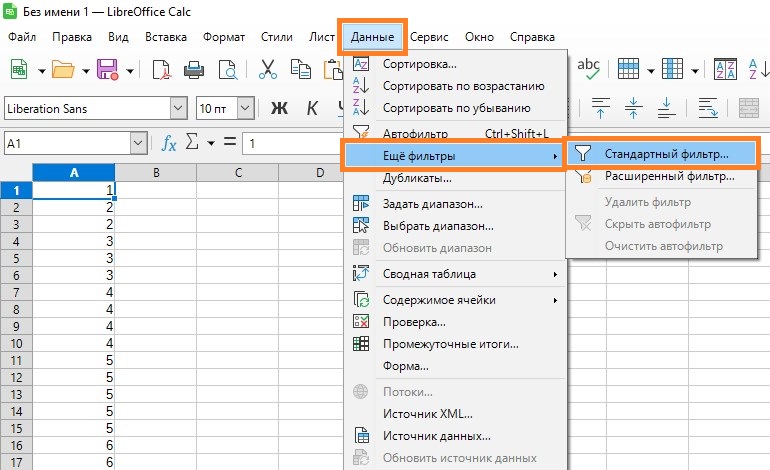
Task: Select Standard Filter in submenu
Action: [x=666, y=154]
